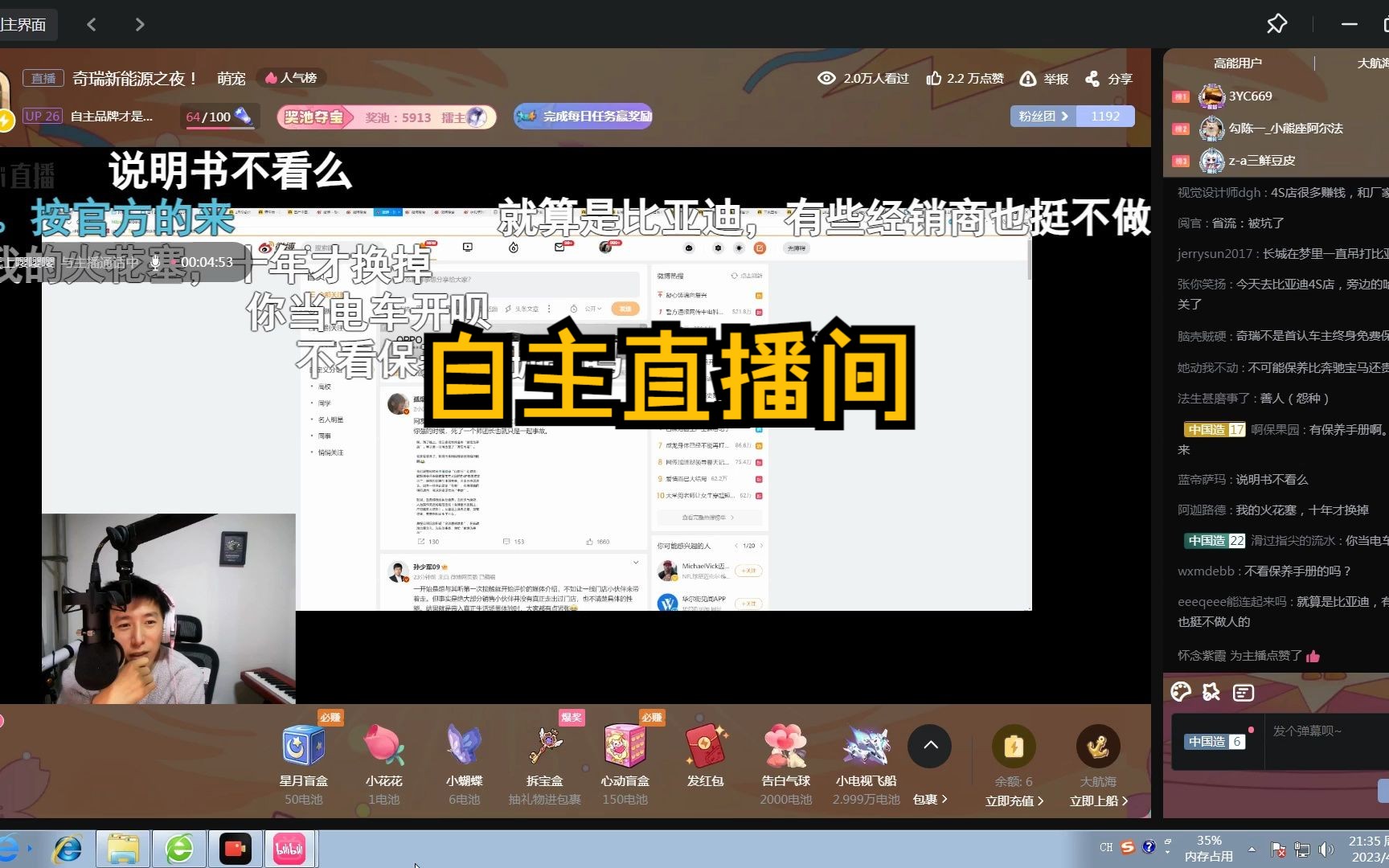Click the 萌宠 category tag

point(231,78)
